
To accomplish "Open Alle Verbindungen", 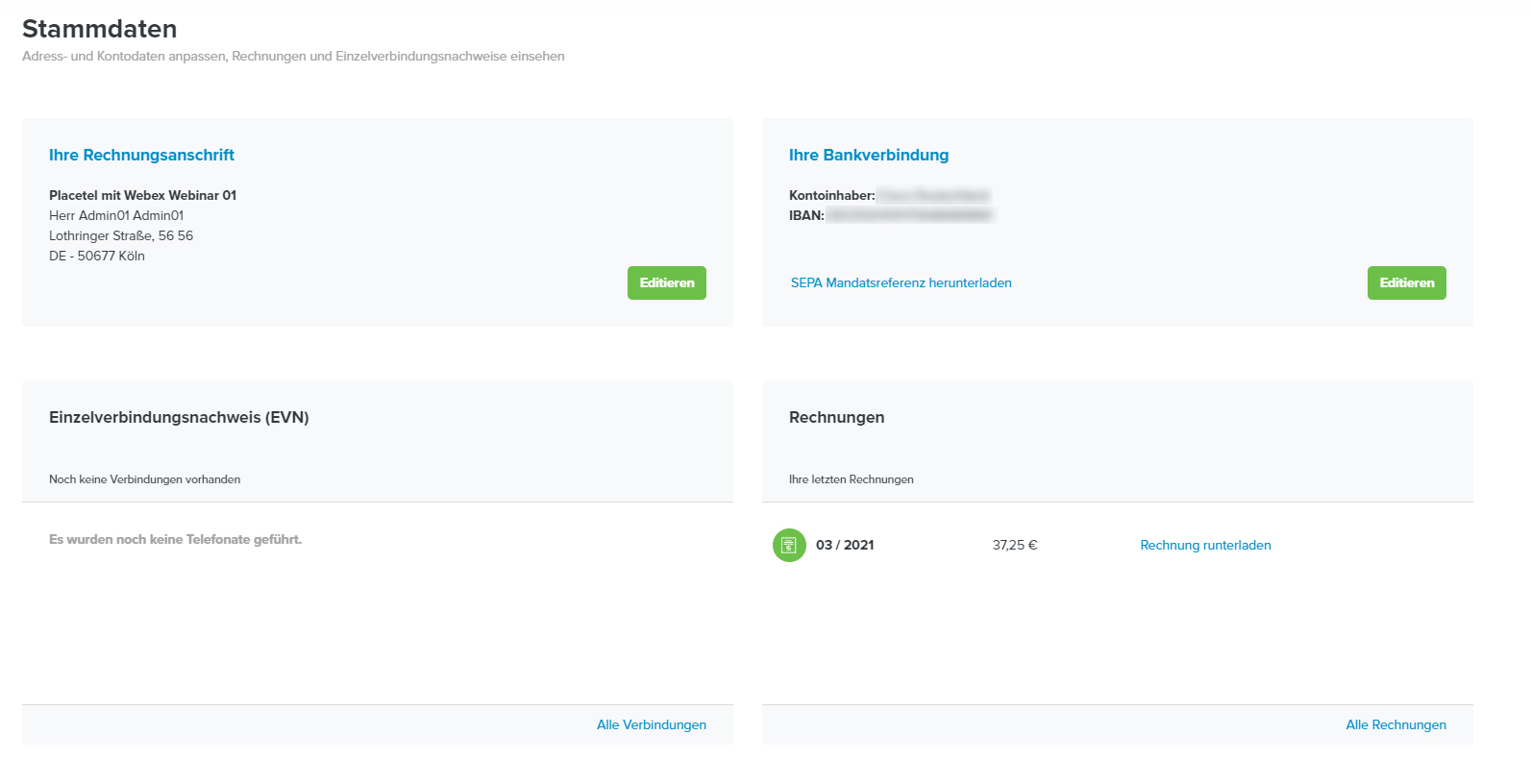I will pyautogui.click(x=652, y=724).
